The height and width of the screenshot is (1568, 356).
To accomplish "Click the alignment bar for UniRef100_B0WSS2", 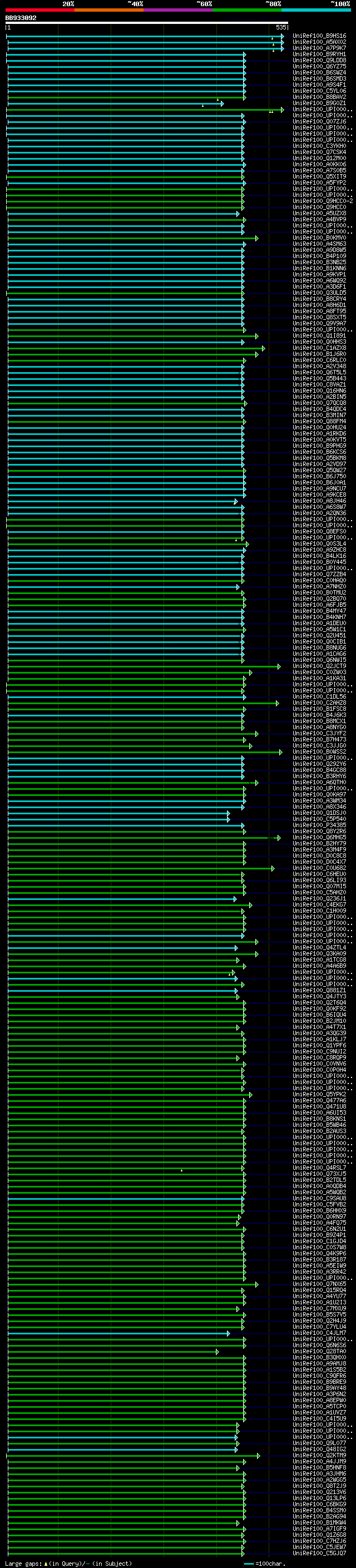I will [x=145, y=752].
